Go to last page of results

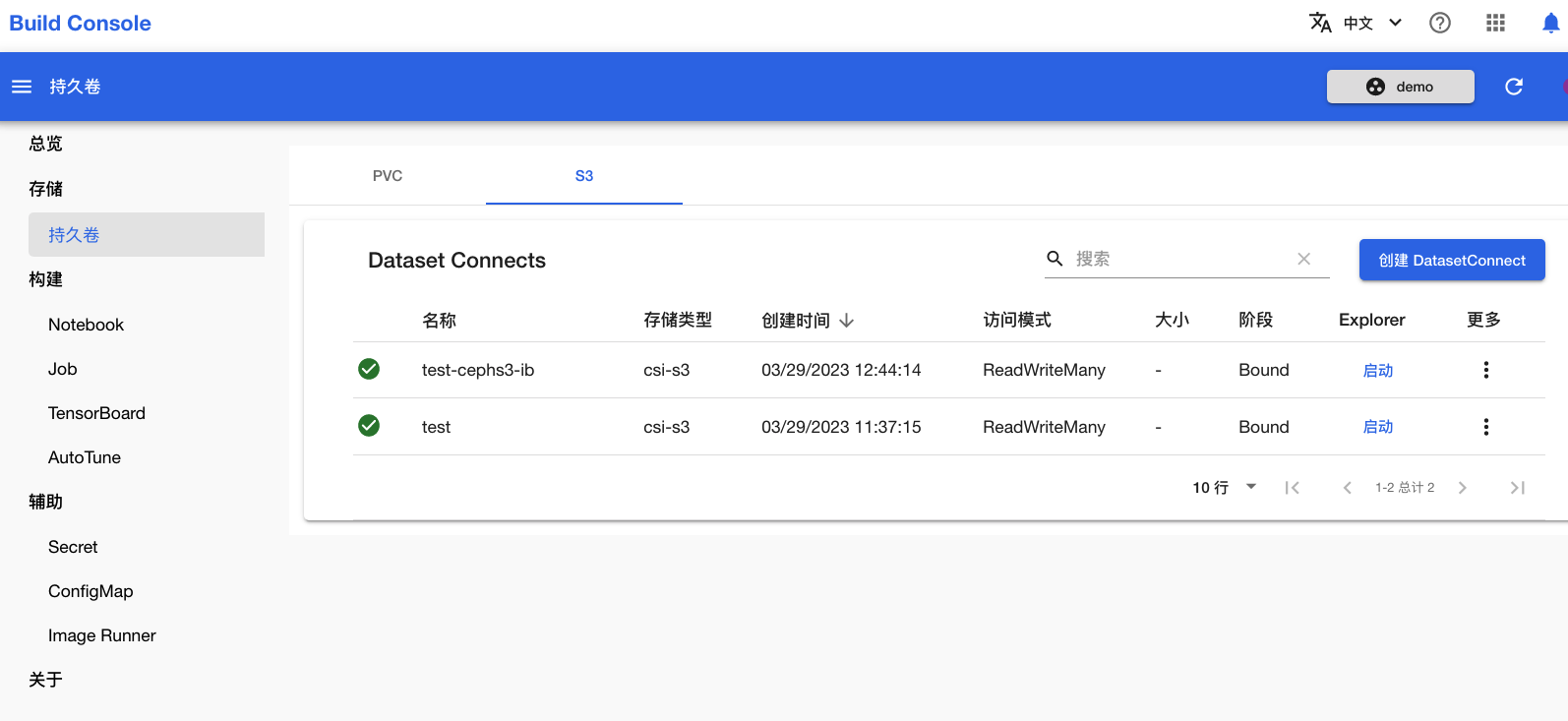point(1518,488)
